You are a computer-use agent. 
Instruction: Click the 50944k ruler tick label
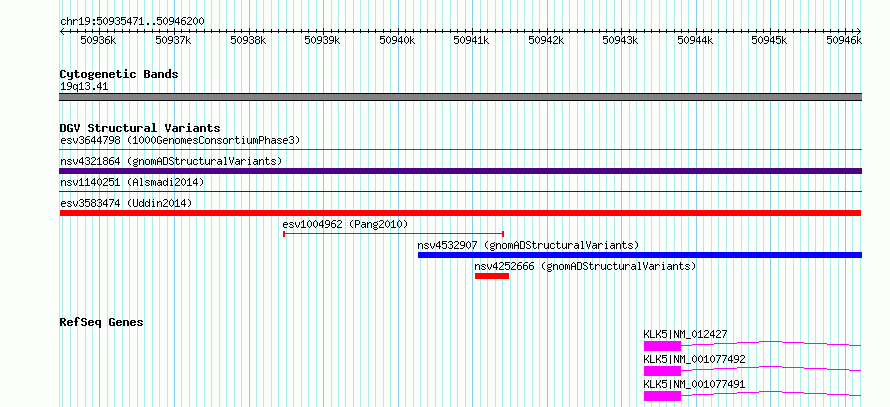pyautogui.click(x=695, y=40)
